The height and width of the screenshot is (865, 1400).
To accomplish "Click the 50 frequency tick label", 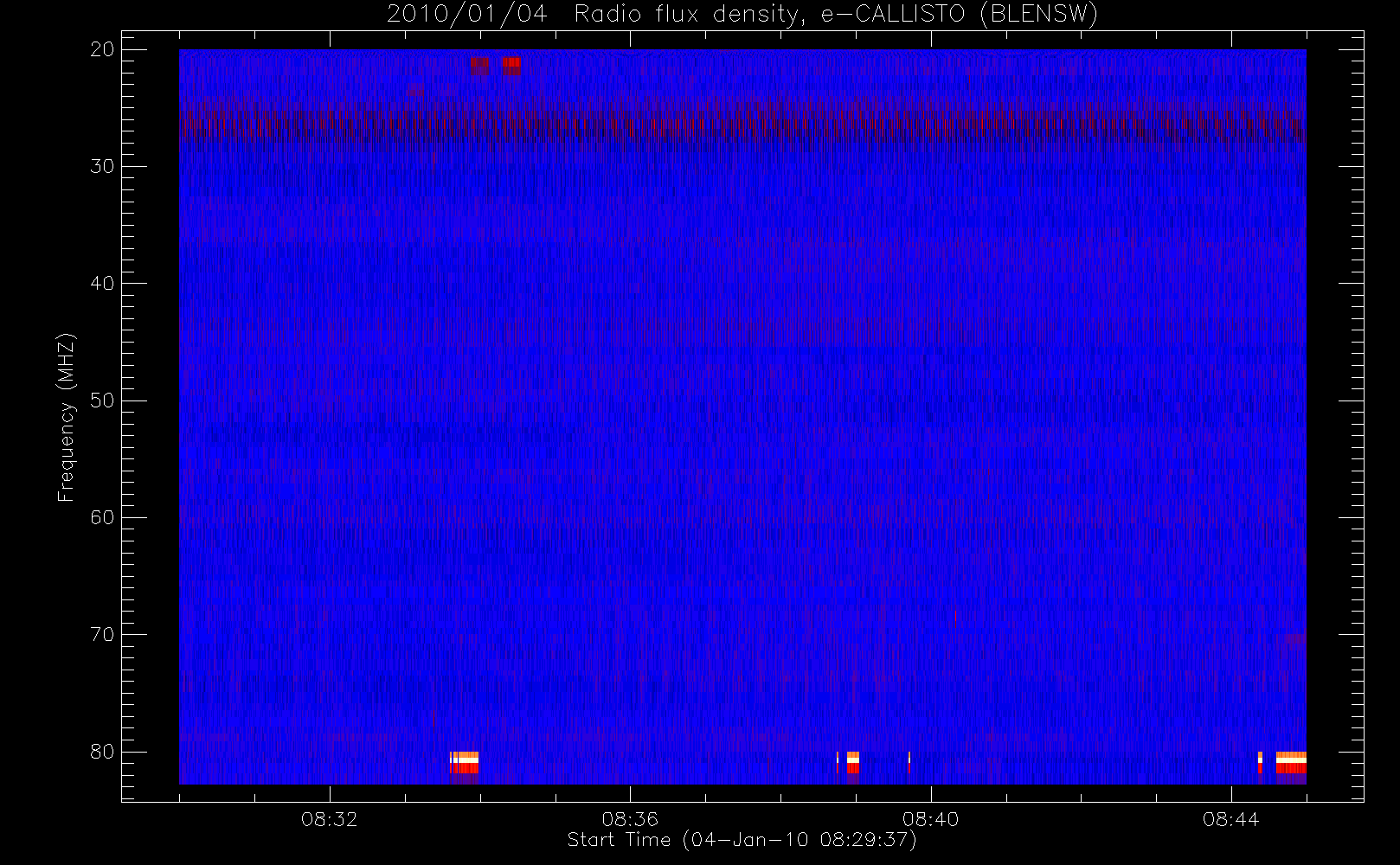I will click(x=102, y=400).
